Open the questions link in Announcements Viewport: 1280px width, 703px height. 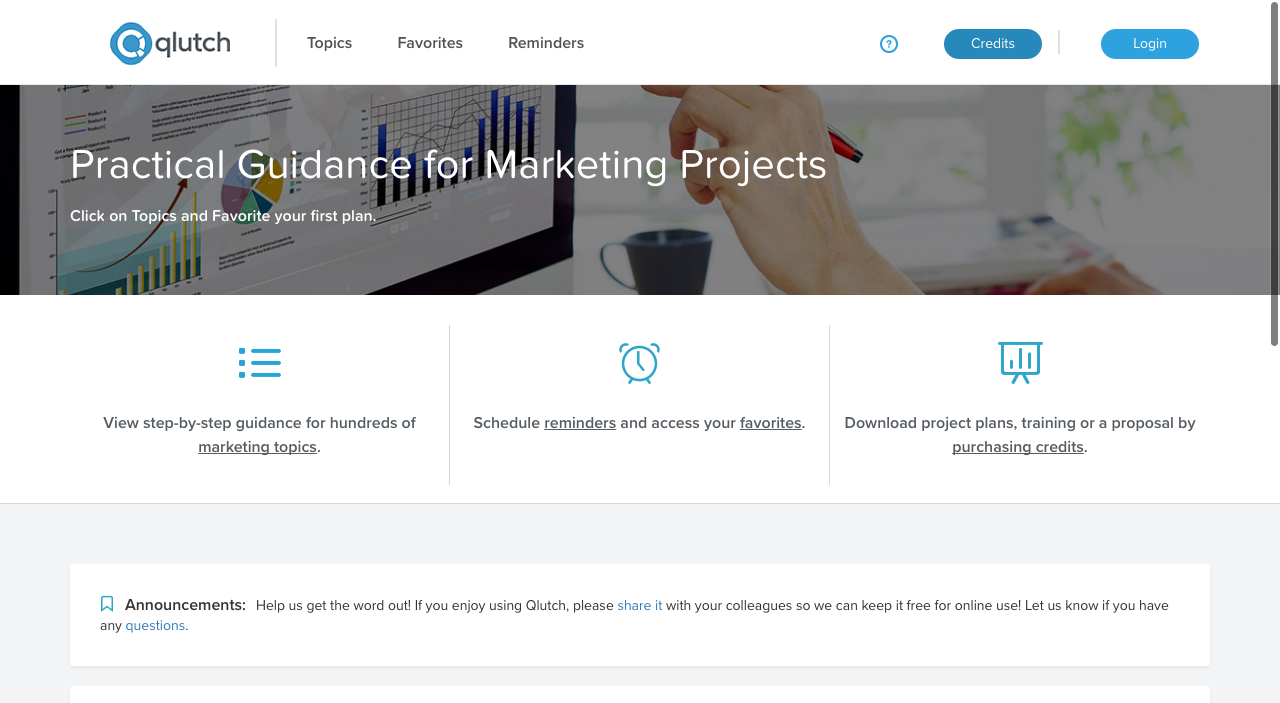tap(155, 625)
